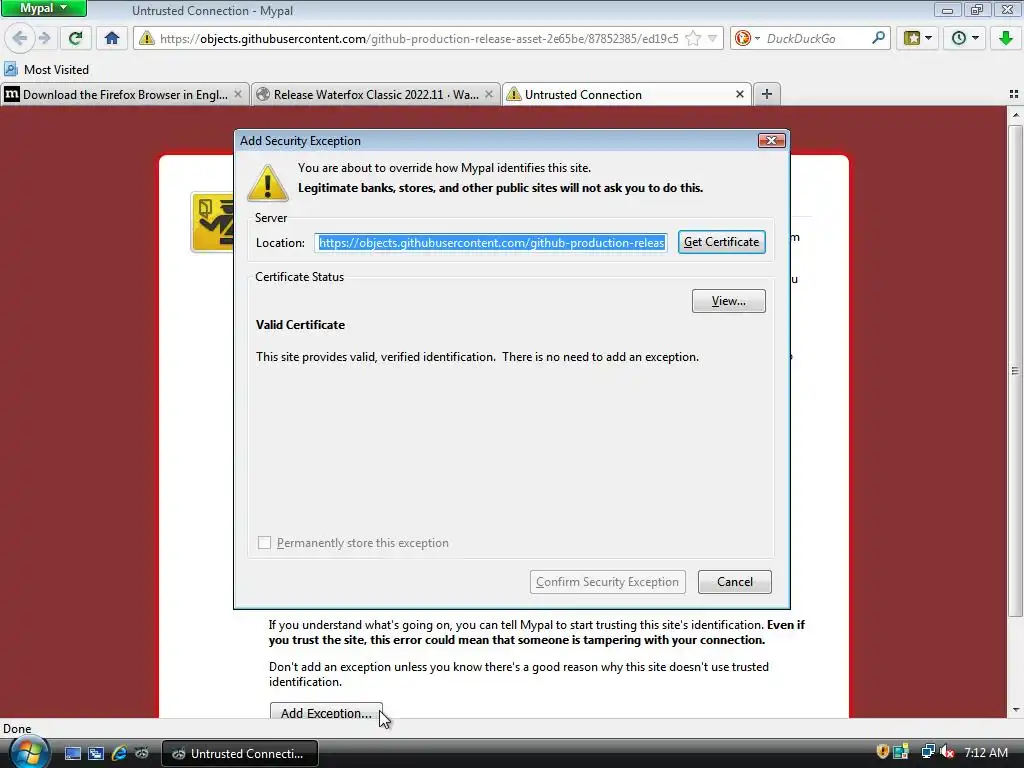Viewport: 1024px width, 768px height.
Task: Click the 7:12 AM clock
Action: [x=986, y=752]
